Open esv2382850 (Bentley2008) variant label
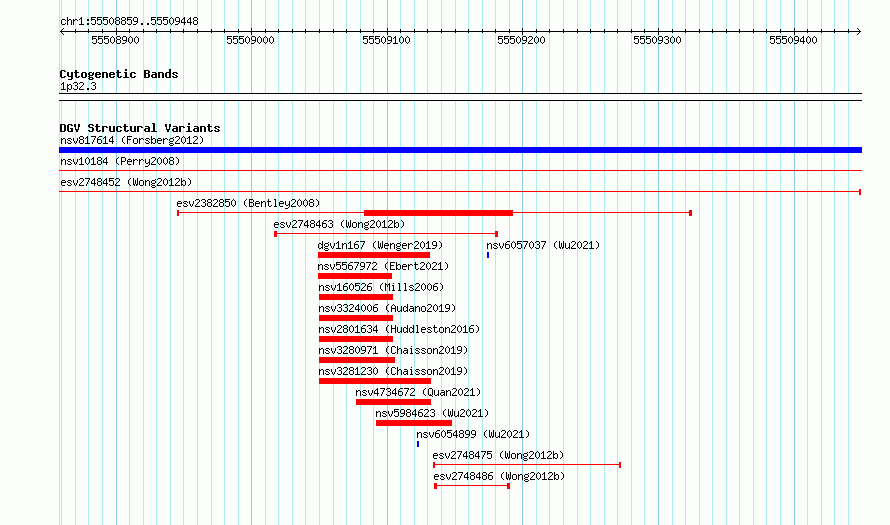This screenshot has width=890, height=525. click(248, 203)
